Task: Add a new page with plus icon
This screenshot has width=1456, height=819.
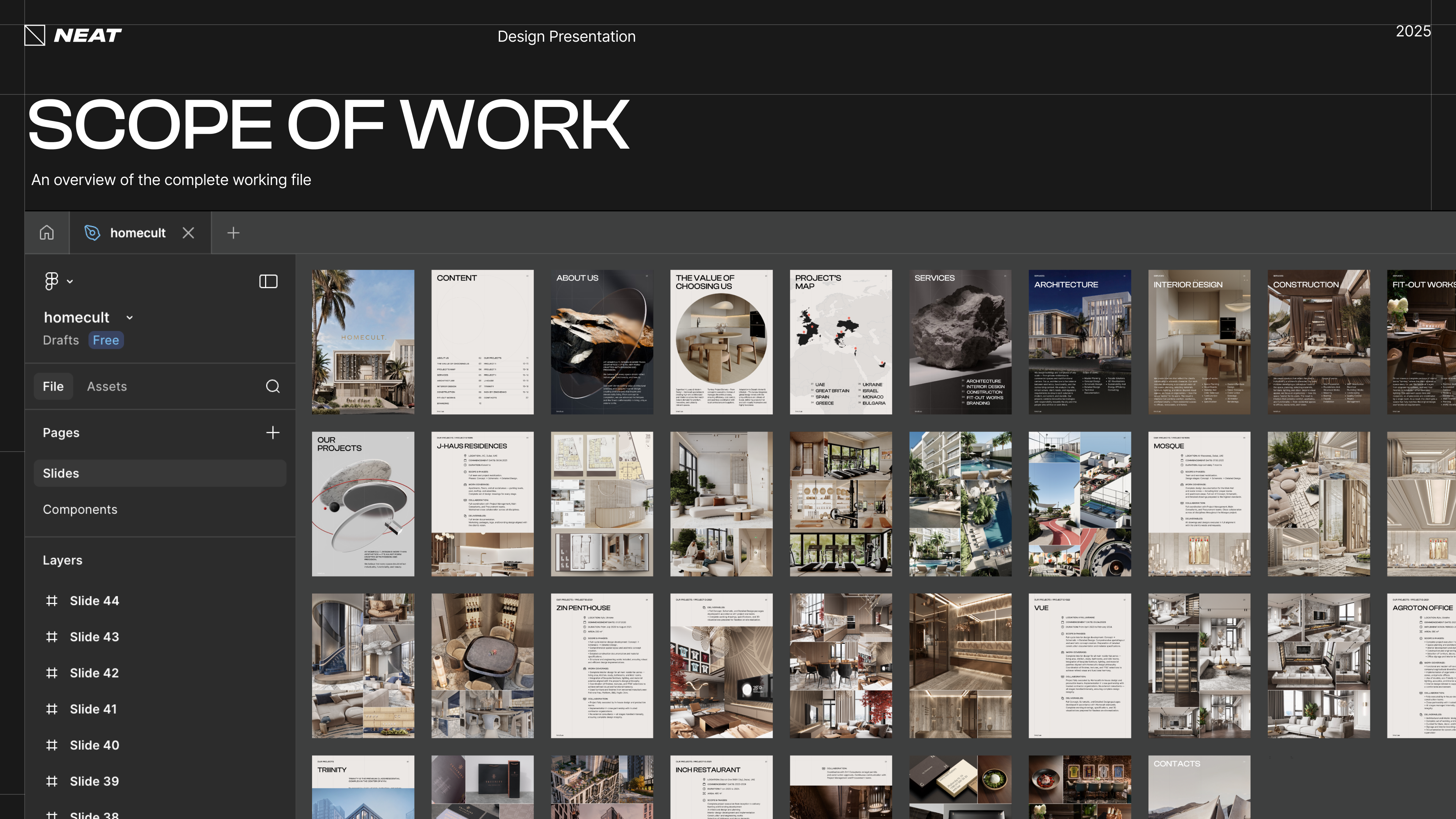Action: click(x=273, y=433)
